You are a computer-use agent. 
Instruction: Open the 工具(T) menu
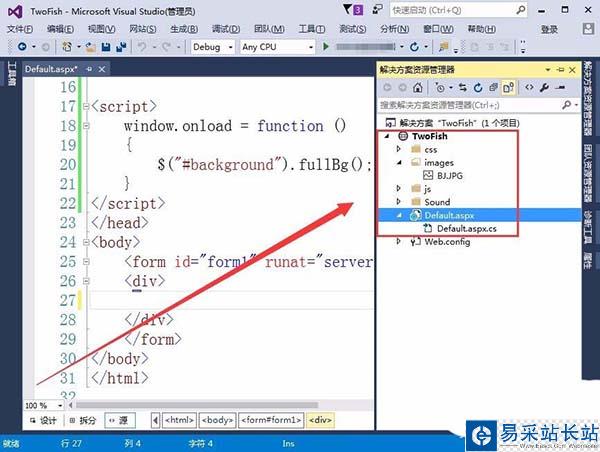[312, 29]
